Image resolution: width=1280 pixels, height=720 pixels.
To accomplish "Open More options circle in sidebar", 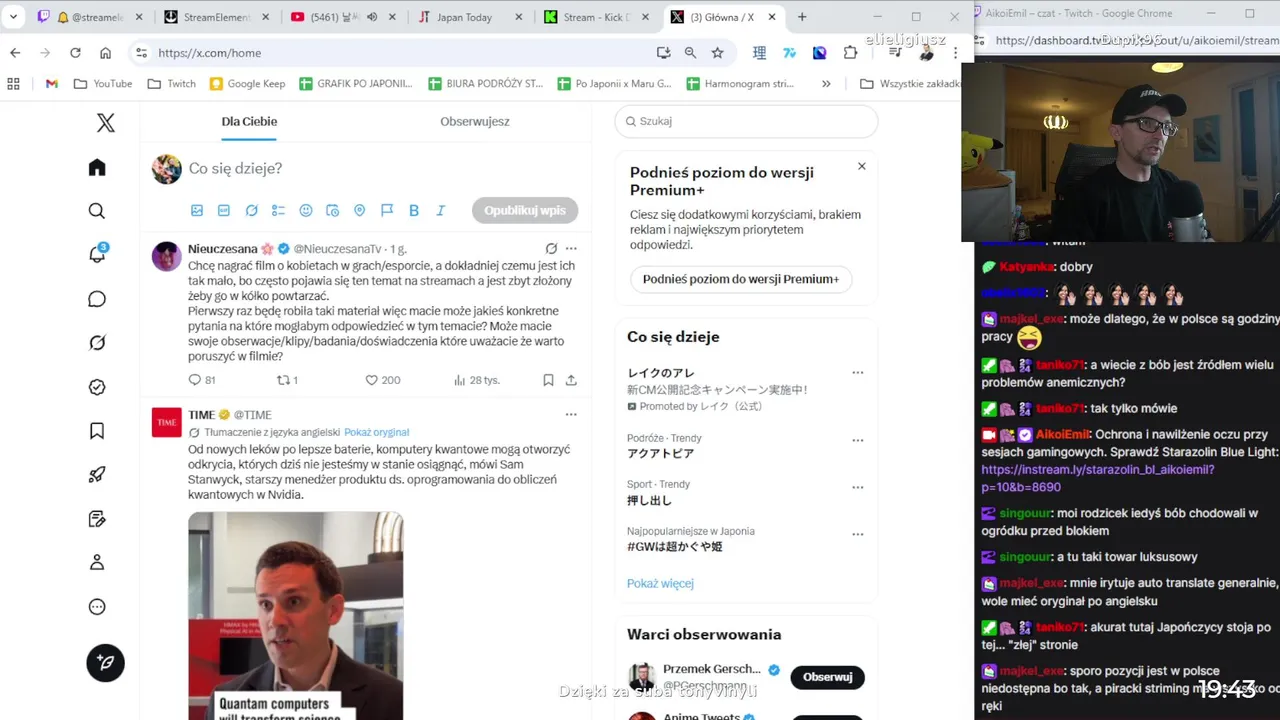I will (x=97, y=607).
